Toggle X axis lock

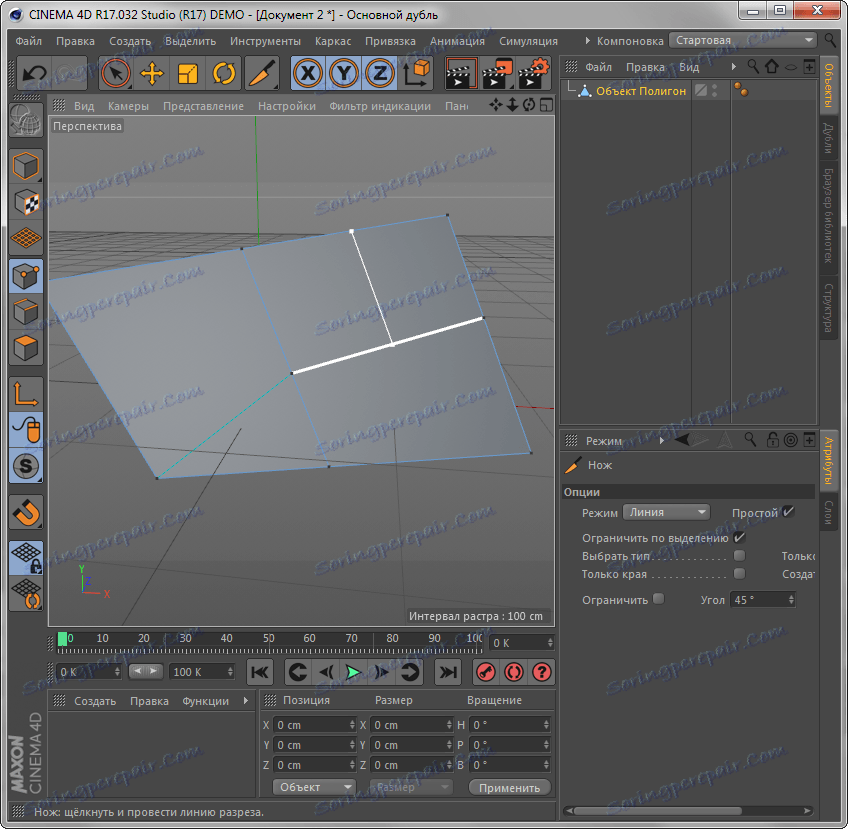pyautogui.click(x=308, y=73)
